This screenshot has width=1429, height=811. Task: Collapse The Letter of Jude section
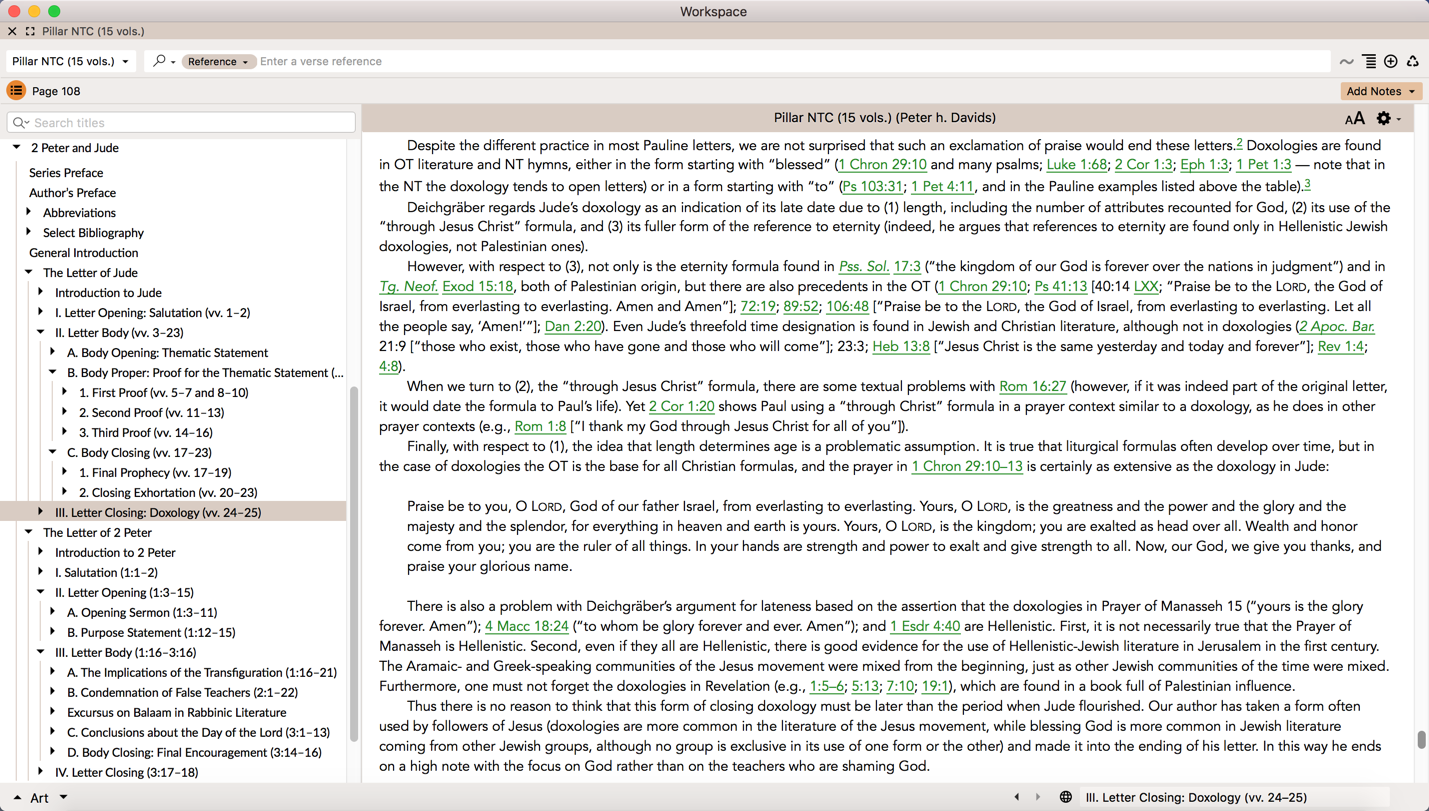pos(29,272)
